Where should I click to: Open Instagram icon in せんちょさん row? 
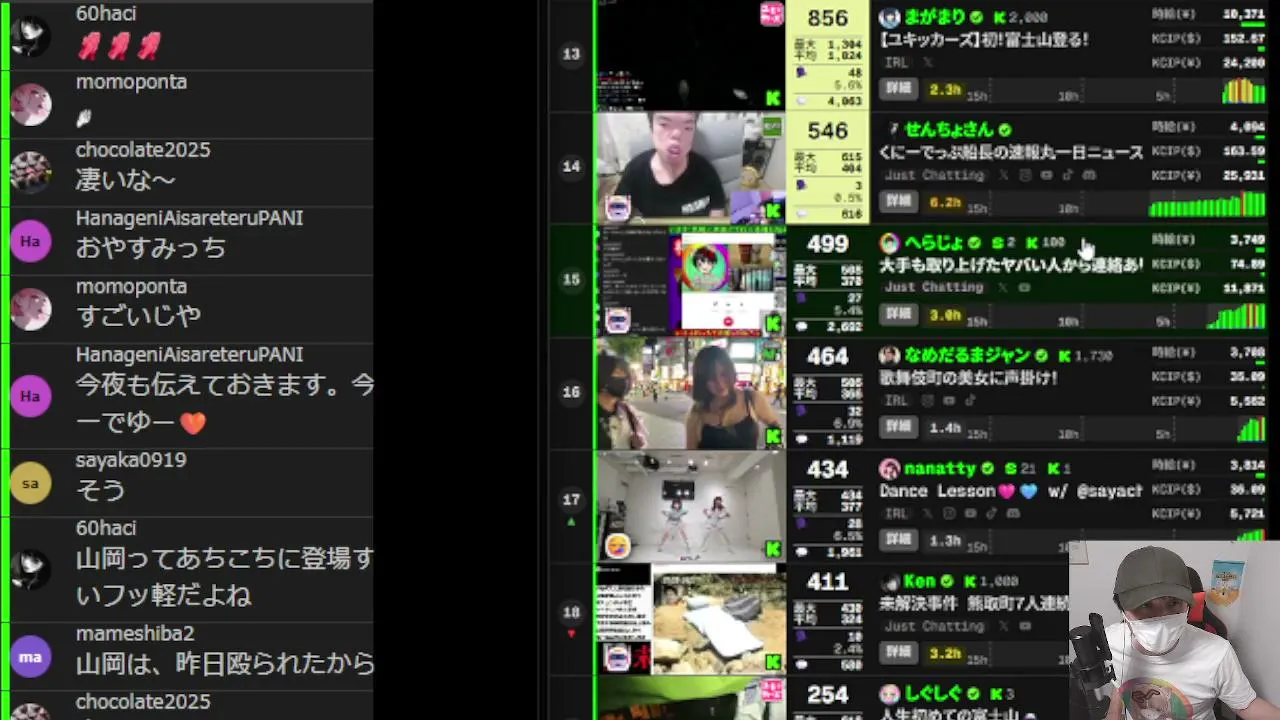(1025, 175)
